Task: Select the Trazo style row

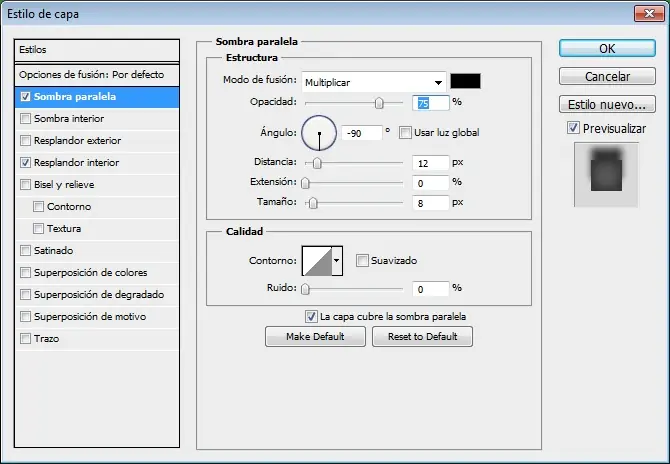Action: pos(97,338)
